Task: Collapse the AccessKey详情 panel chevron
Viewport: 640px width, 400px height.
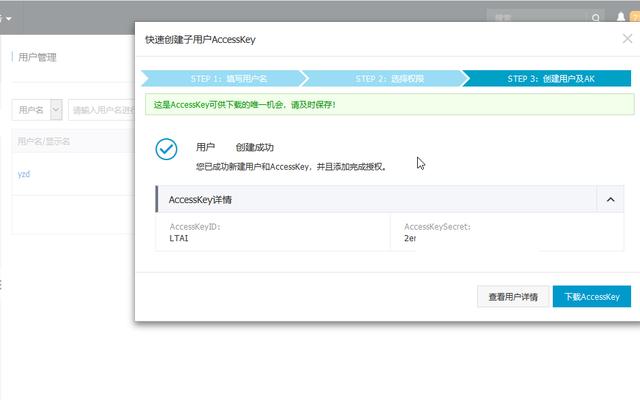Action: pos(610,200)
